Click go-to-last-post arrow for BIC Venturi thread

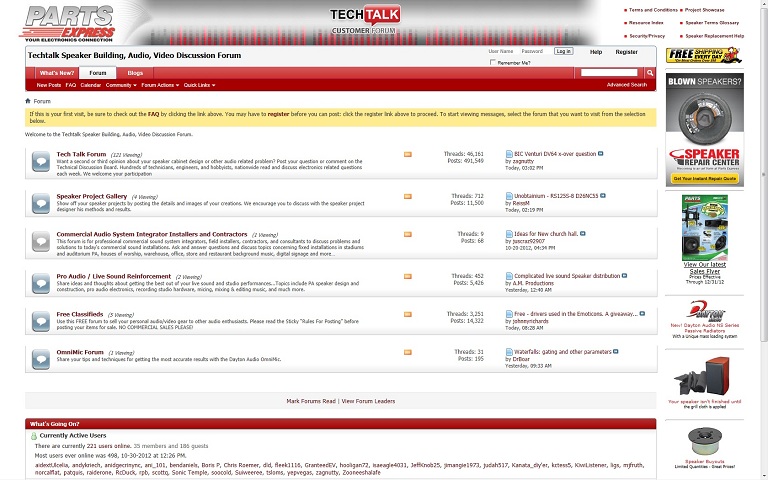(600, 154)
